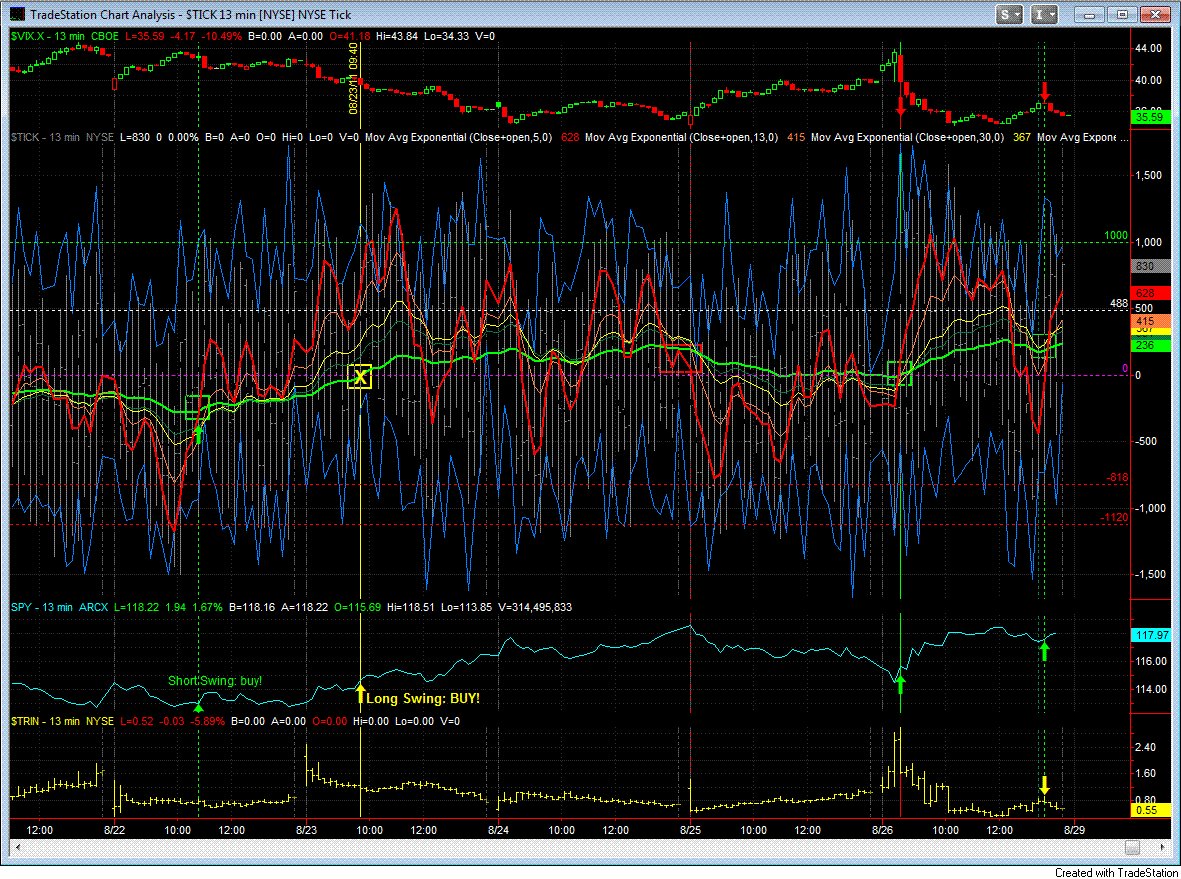Open the S symbol-link dropdown in title bar

[x=1009, y=14]
